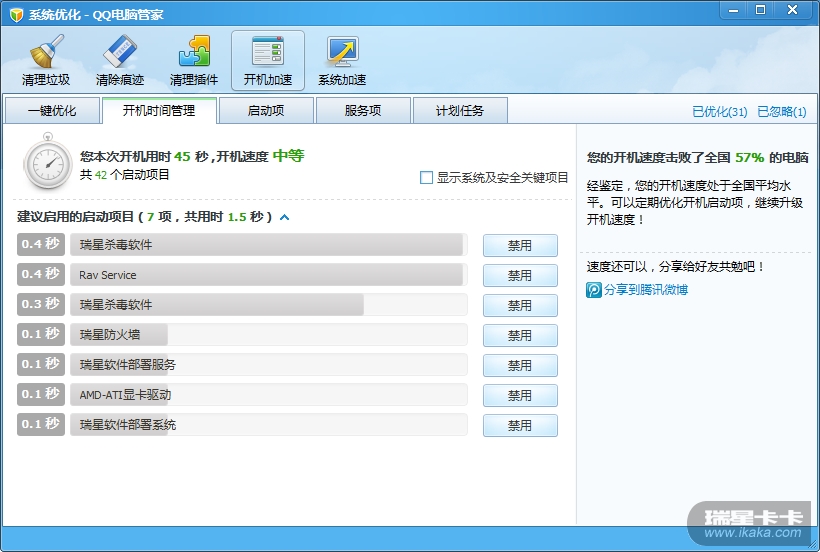Viewport: 820px width, 552px height.
Task: Select the 开机加速 toolbar icon
Action: (268, 61)
